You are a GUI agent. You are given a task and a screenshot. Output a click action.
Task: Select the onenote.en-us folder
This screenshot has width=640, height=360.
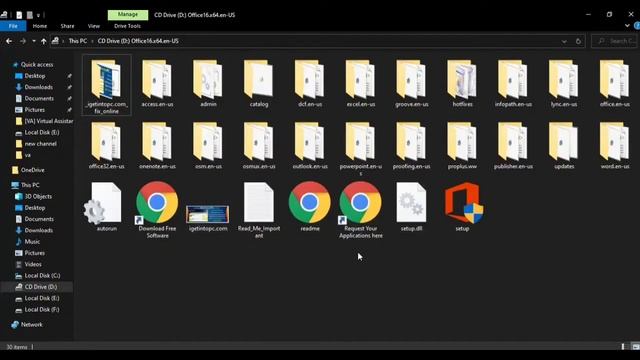pyautogui.click(x=157, y=146)
